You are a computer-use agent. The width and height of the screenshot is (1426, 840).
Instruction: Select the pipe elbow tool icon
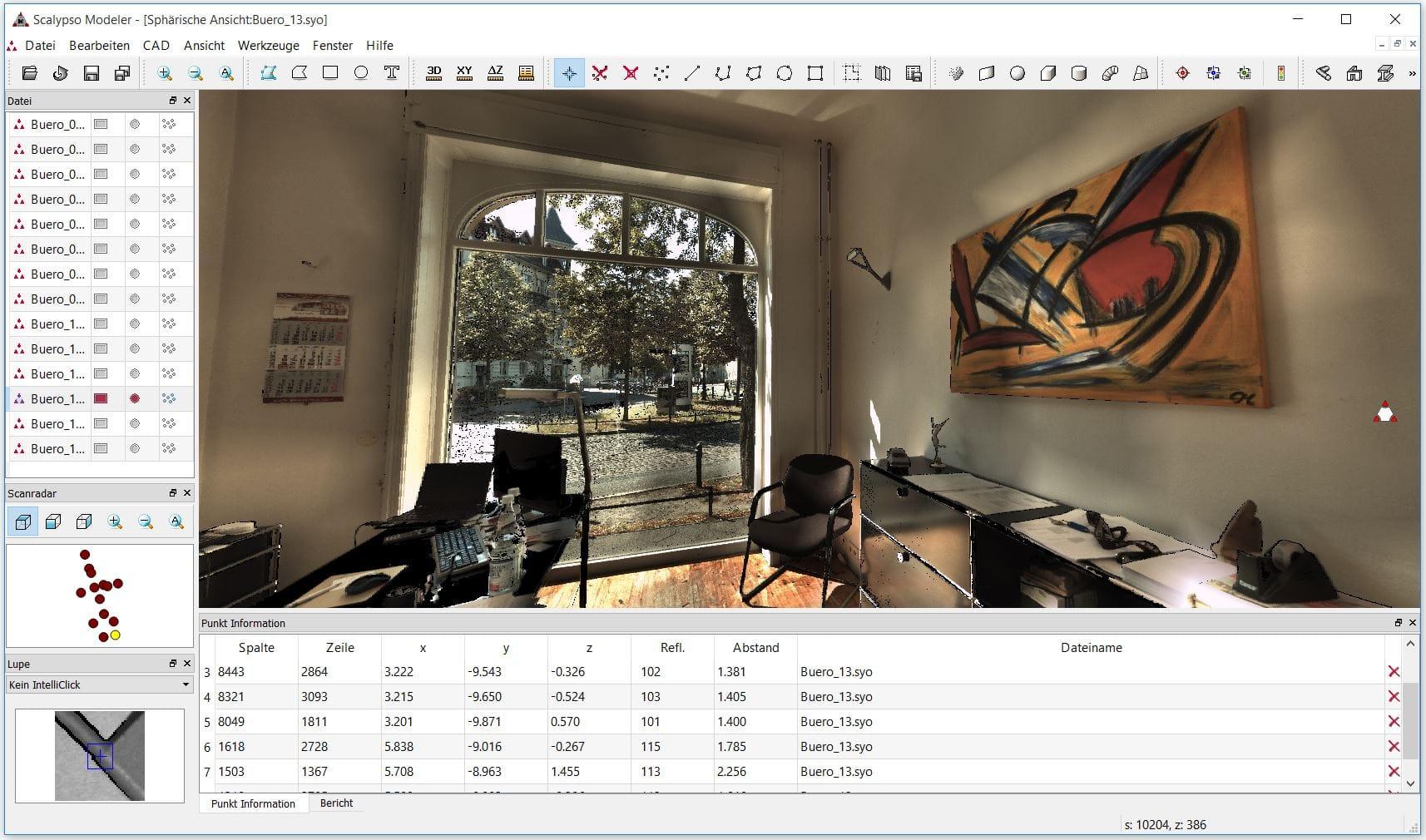click(1110, 73)
